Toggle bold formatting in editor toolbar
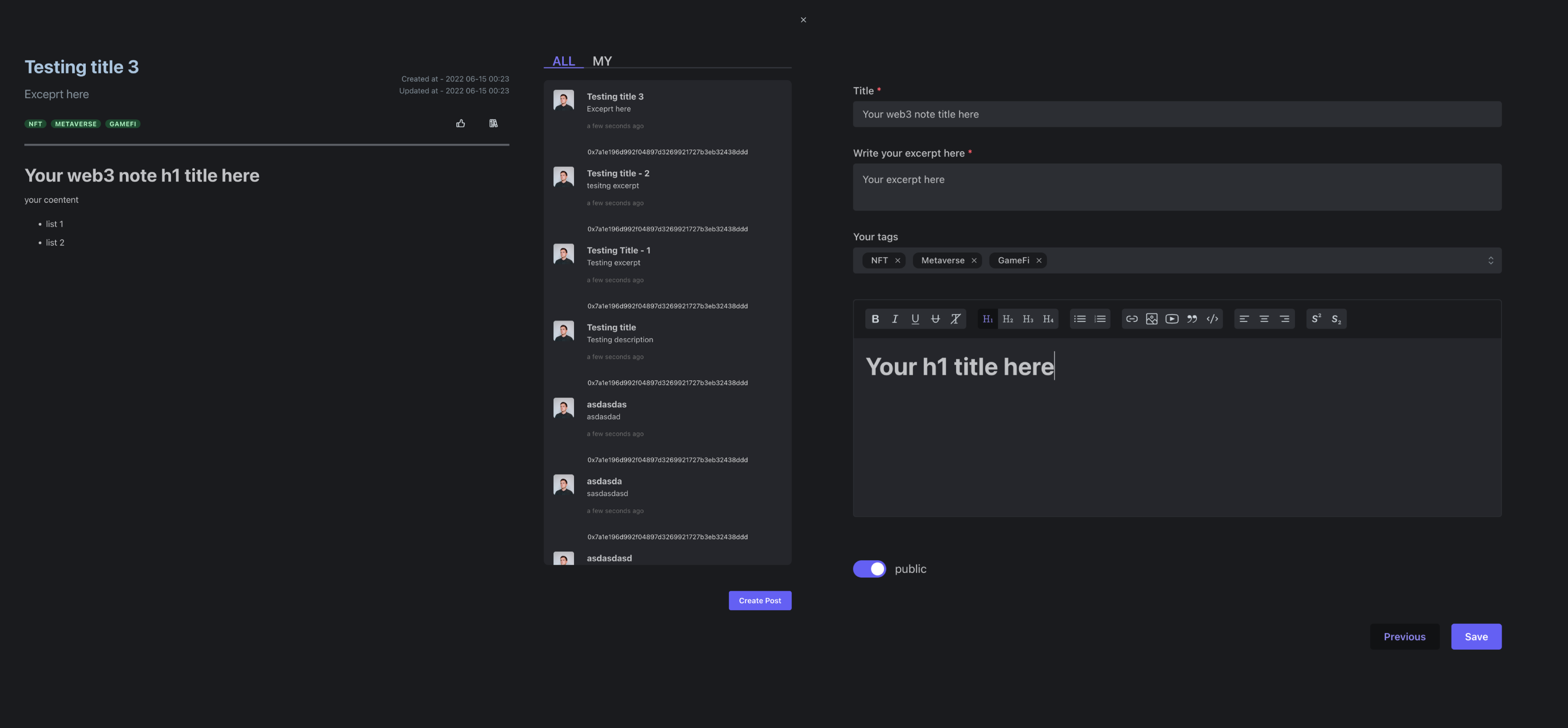The width and height of the screenshot is (1568, 728). coord(875,319)
